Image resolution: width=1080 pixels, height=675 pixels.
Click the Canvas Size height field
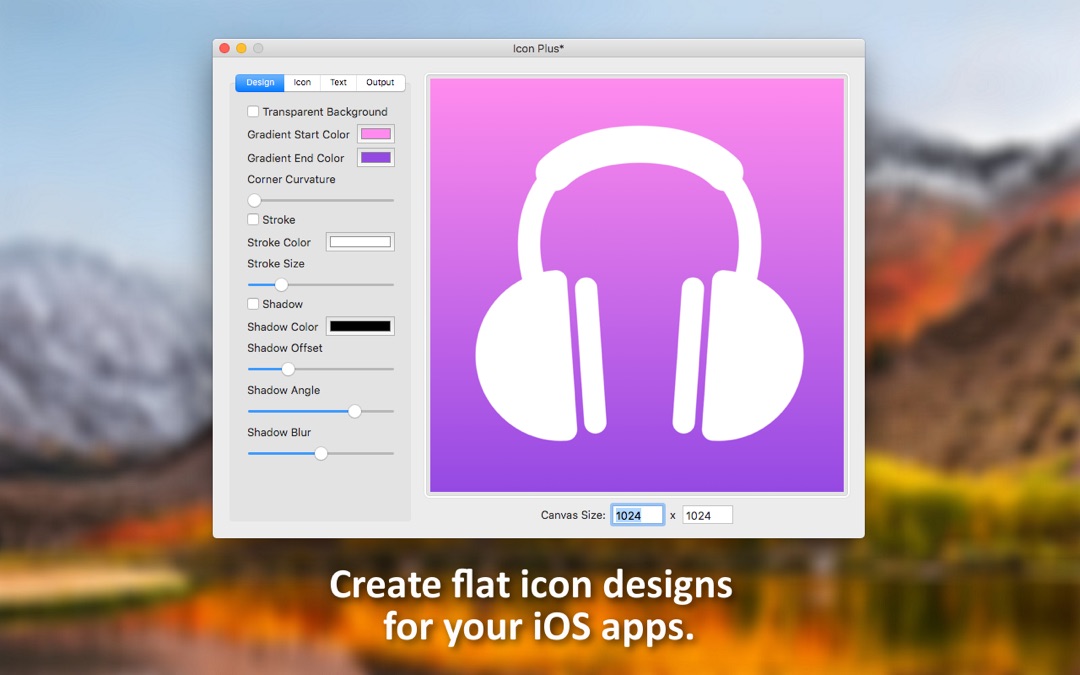(707, 514)
